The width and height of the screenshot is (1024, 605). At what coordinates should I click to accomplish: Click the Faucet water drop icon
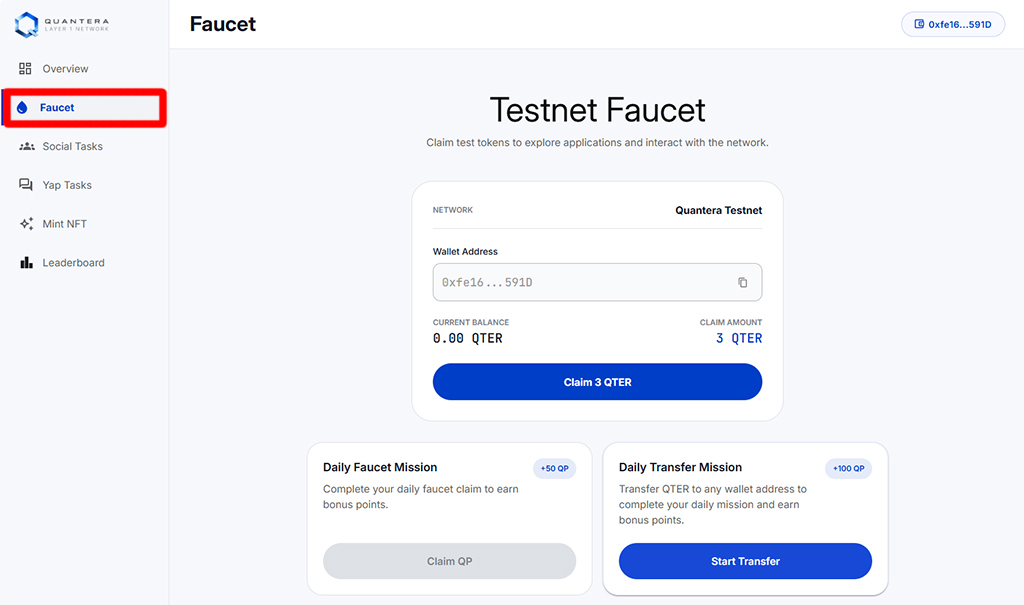tap(22, 108)
